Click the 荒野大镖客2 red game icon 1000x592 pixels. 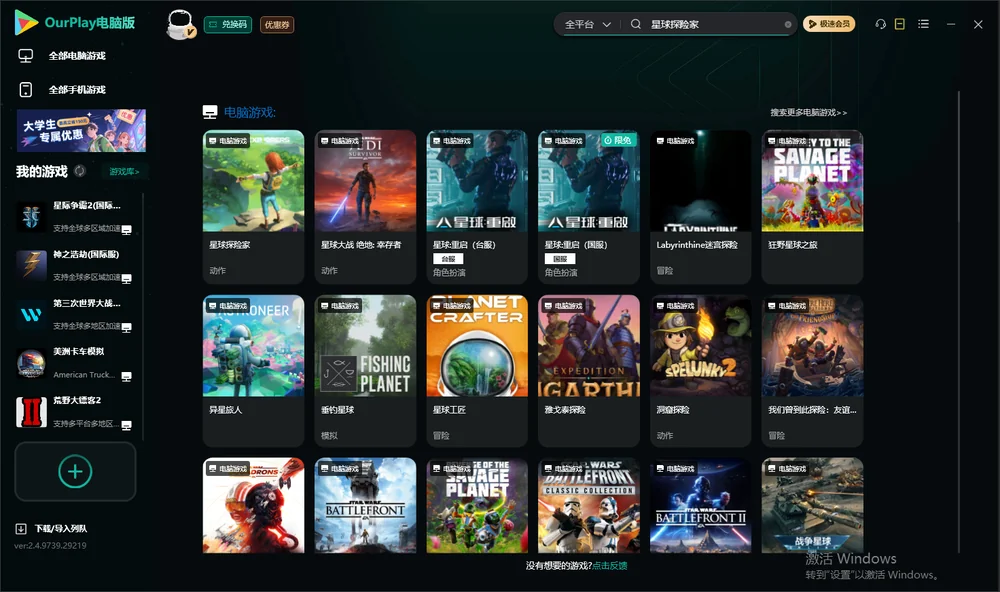(31, 412)
